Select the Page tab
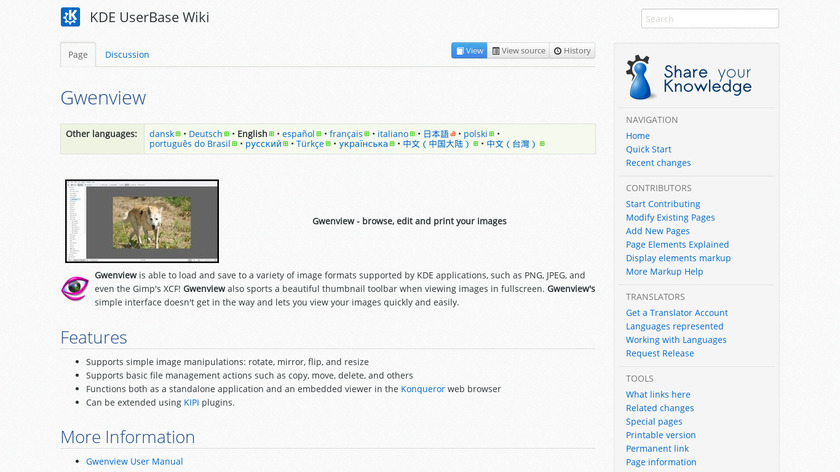Screen dimensions: 840x472 pos(78,55)
